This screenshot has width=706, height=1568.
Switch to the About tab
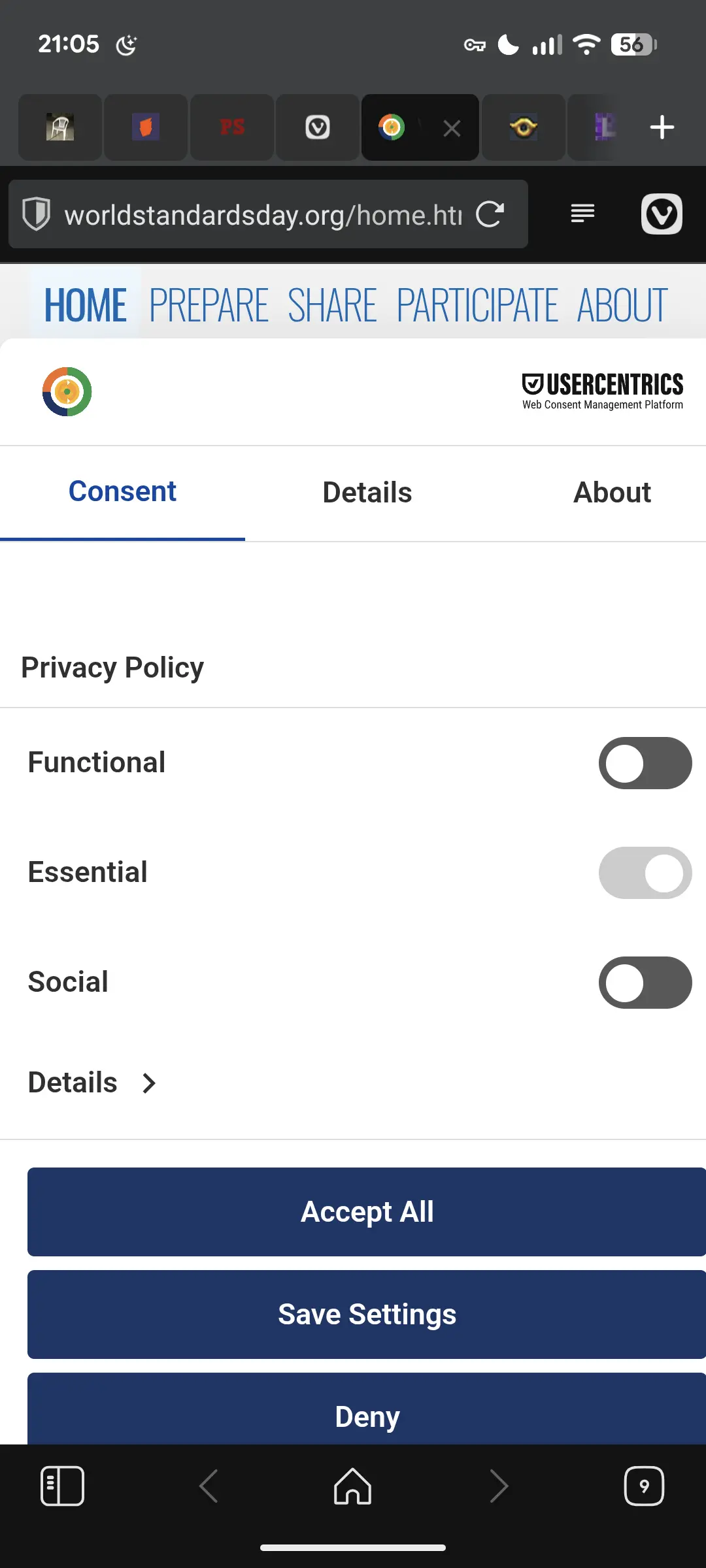612,493
